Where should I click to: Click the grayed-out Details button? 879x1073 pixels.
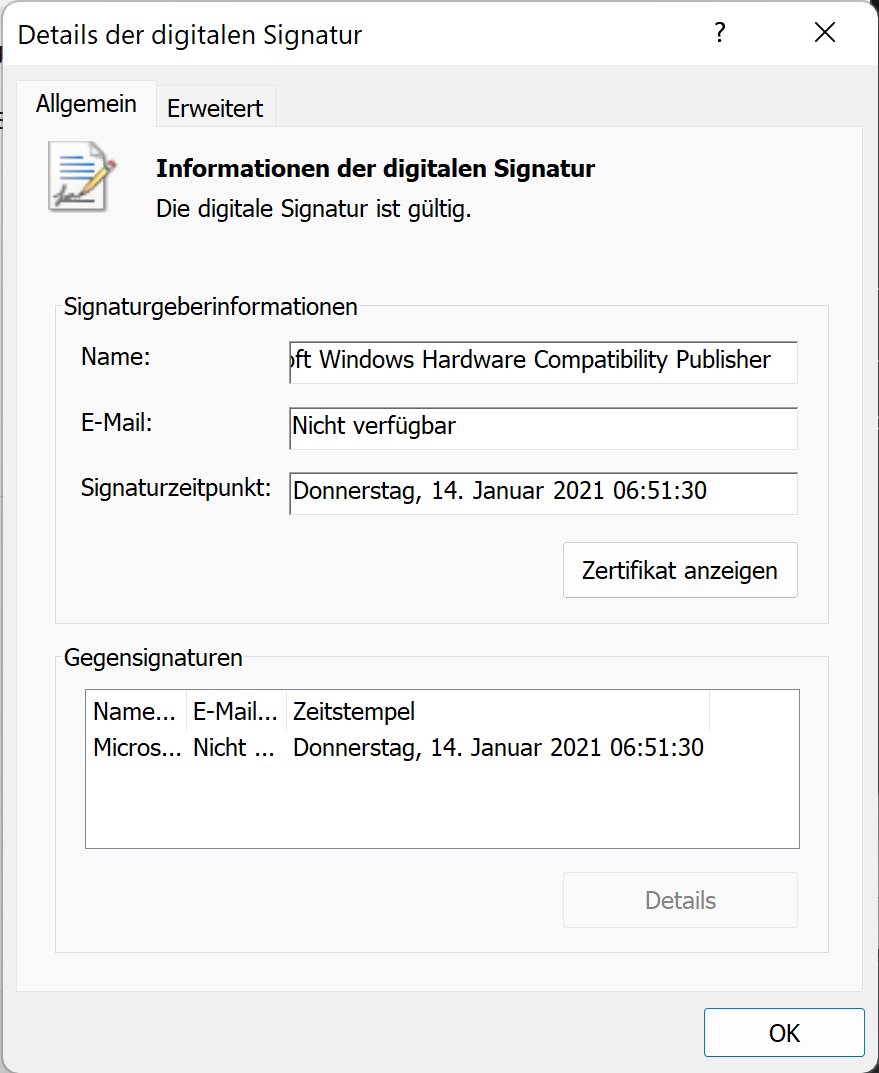coord(680,900)
